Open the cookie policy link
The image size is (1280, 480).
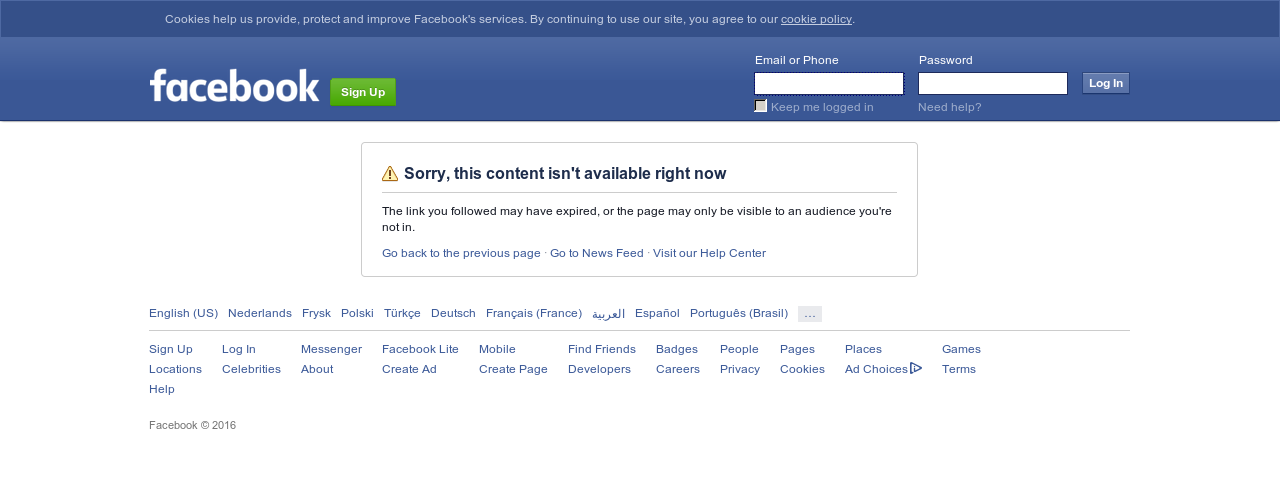pos(816,19)
